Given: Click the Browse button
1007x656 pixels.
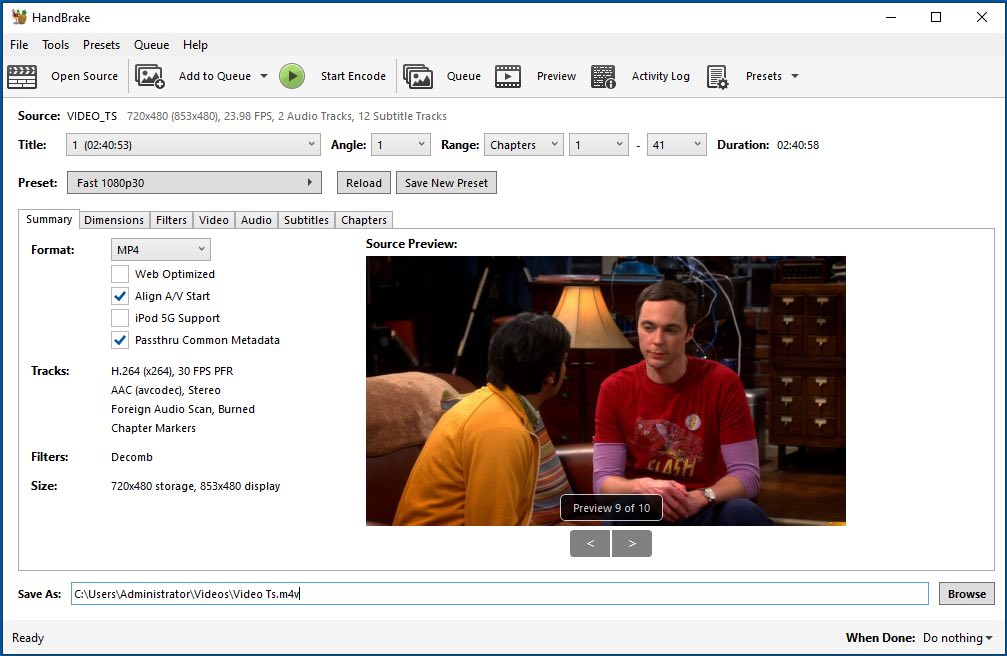Looking at the screenshot, I should pos(966,594).
